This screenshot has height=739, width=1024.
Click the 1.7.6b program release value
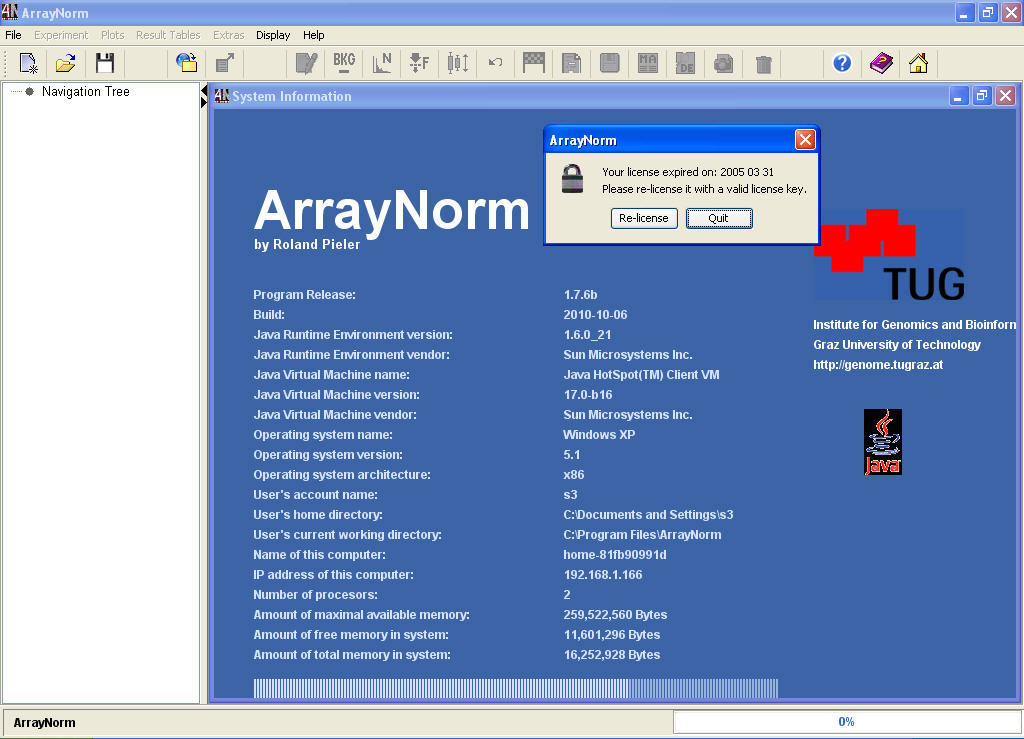pos(581,295)
